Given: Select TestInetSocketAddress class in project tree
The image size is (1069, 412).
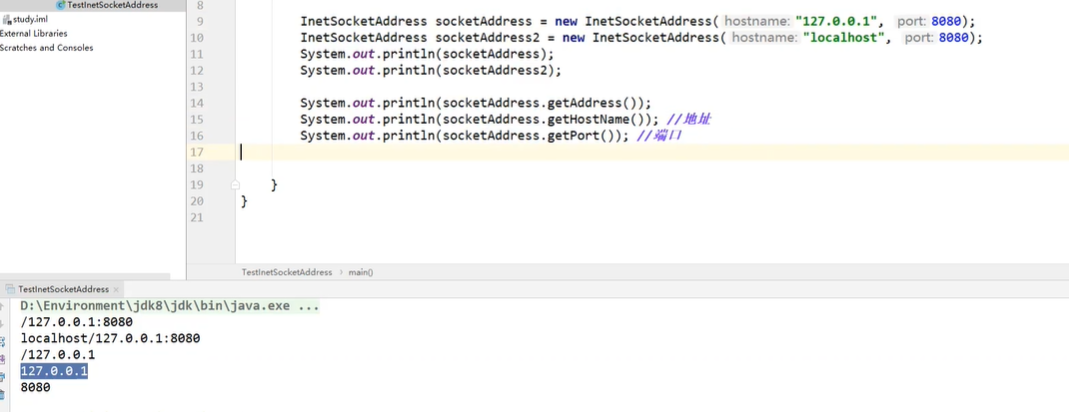Looking at the screenshot, I should [x=112, y=5].
